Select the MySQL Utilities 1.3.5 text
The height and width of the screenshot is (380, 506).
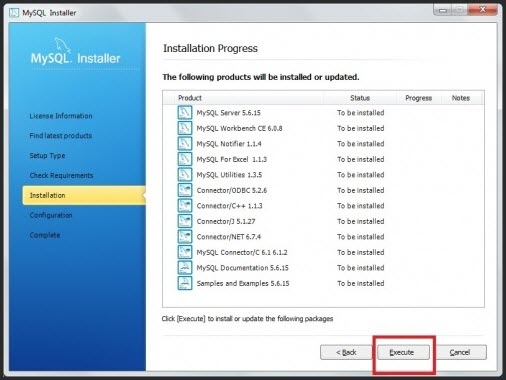(229, 175)
